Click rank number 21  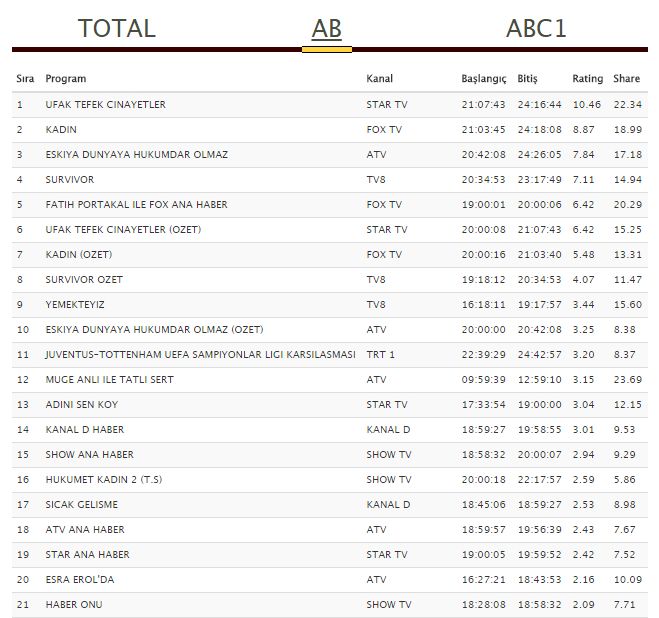pos(23,605)
